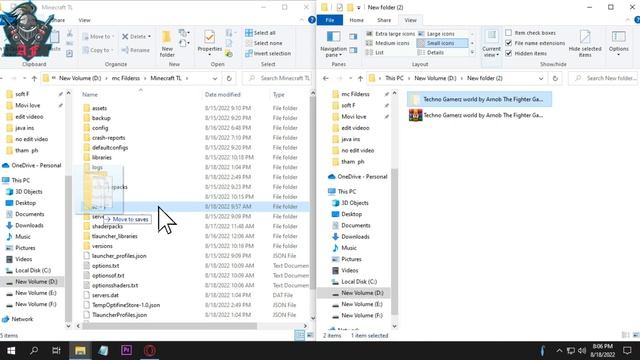Collapse the ribbon in the Minecraft TL window
The image size is (640, 360).
302,20
